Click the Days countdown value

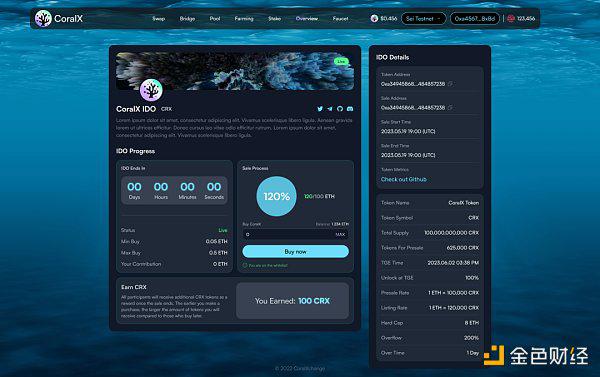pyautogui.click(x=134, y=187)
